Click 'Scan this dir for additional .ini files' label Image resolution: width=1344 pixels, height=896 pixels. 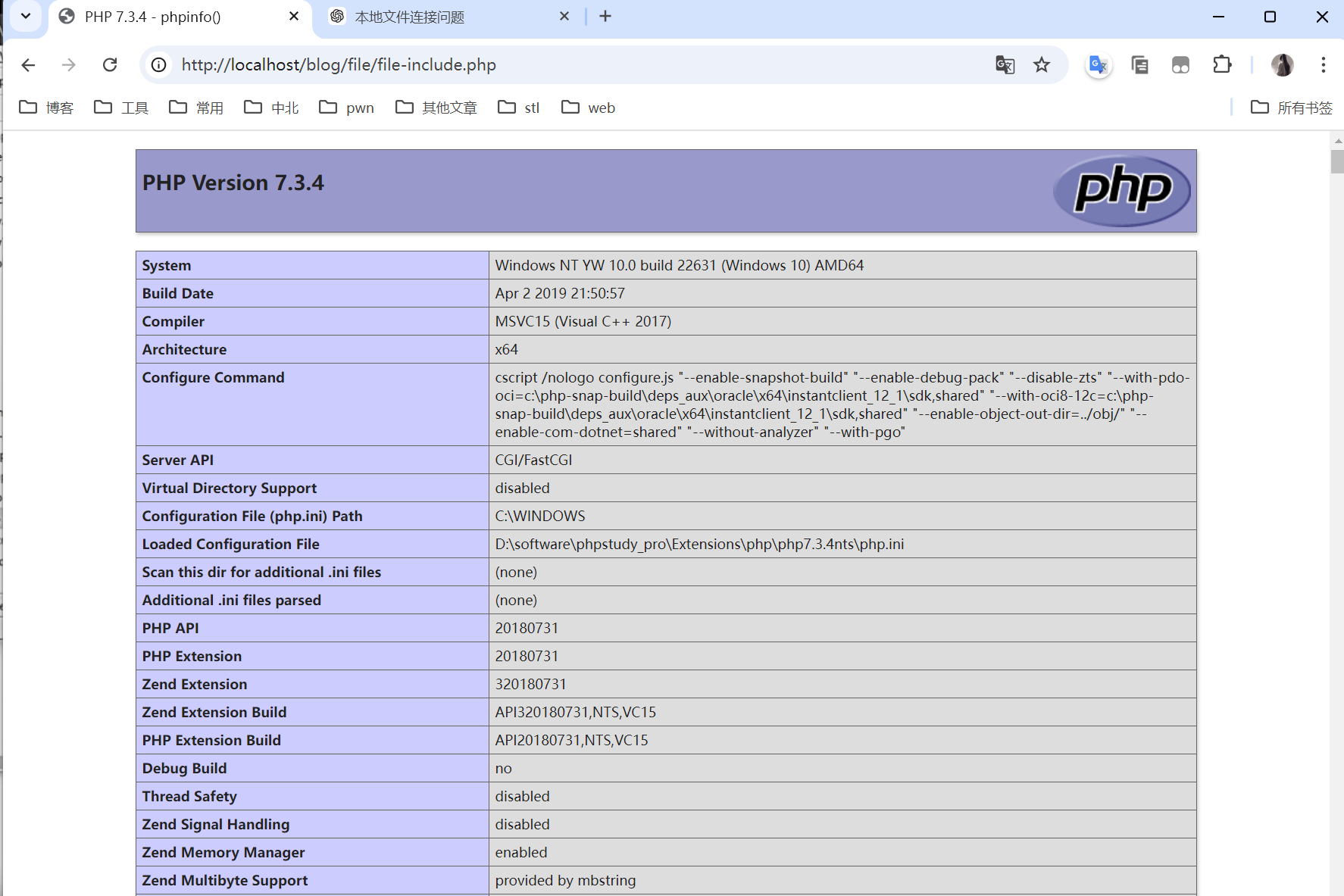click(261, 572)
